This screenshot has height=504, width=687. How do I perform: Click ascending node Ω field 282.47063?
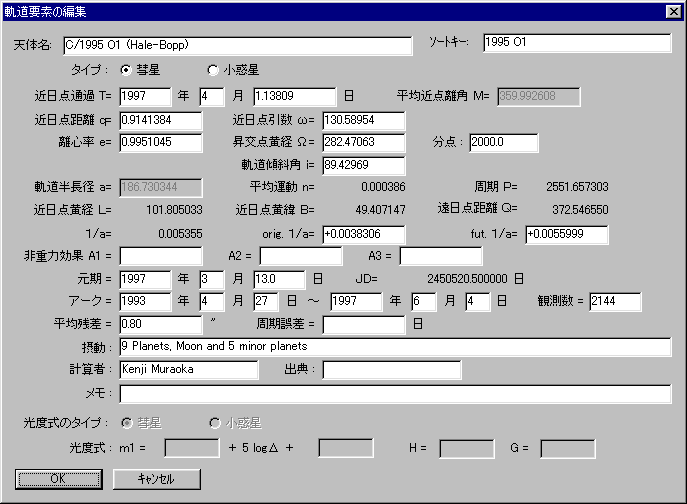pos(364,142)
